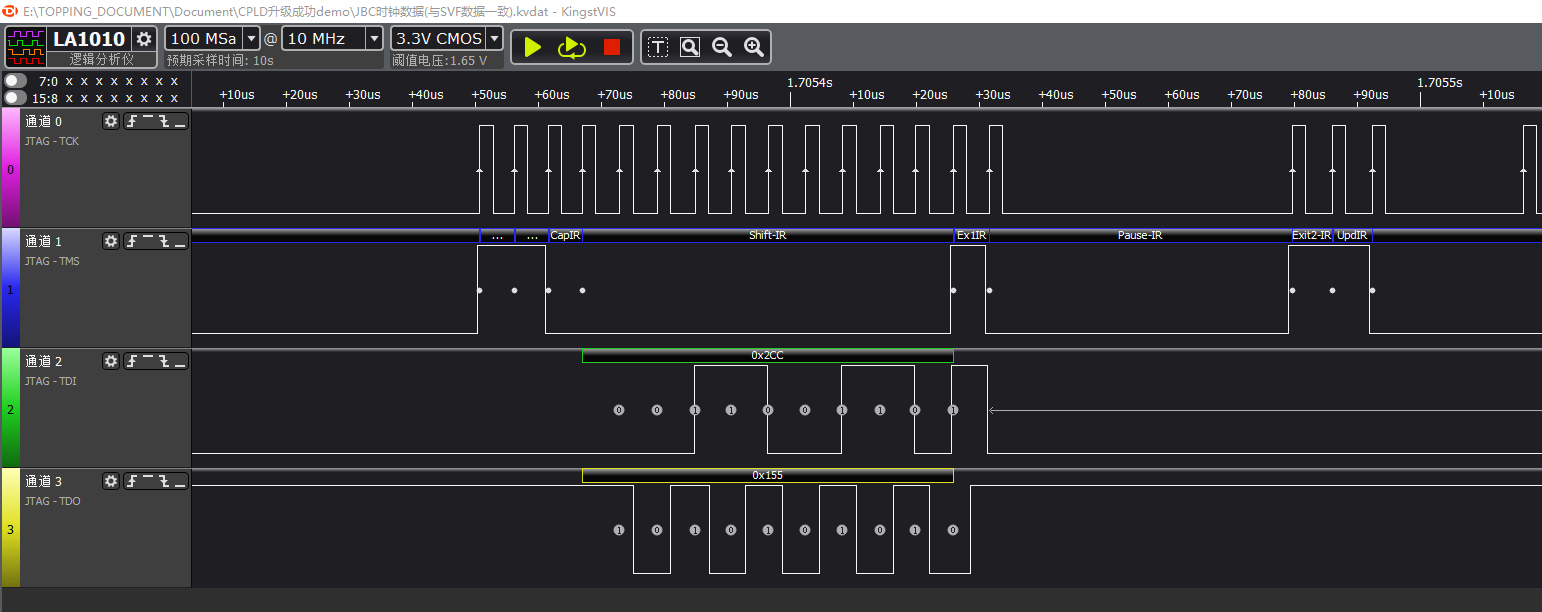The height and width of the screenshot is (612, 1542).
Task: Open settings gear for 通道 1
Action: pyautogui.click(x=111, y=241)
